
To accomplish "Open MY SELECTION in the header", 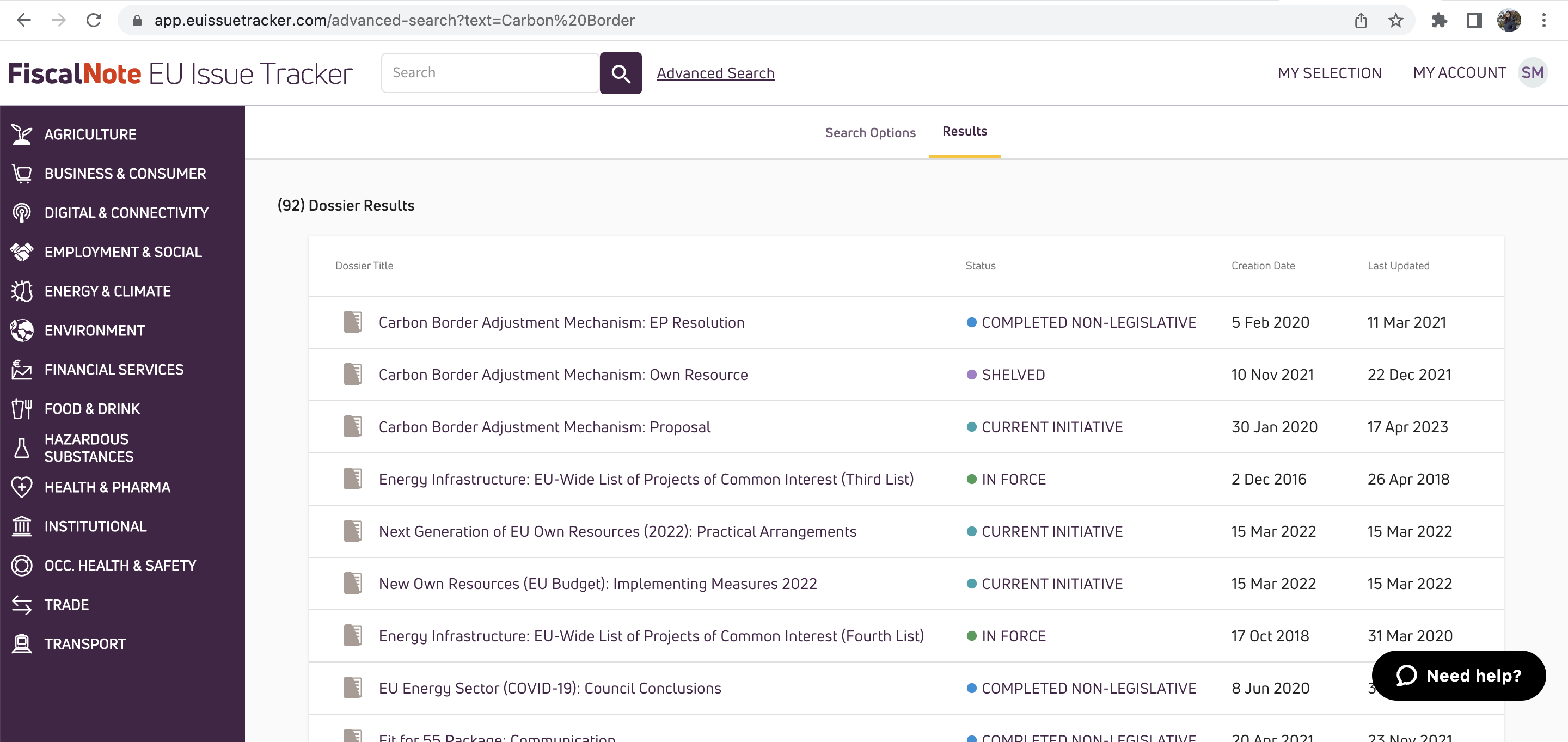I will 1330,73.
